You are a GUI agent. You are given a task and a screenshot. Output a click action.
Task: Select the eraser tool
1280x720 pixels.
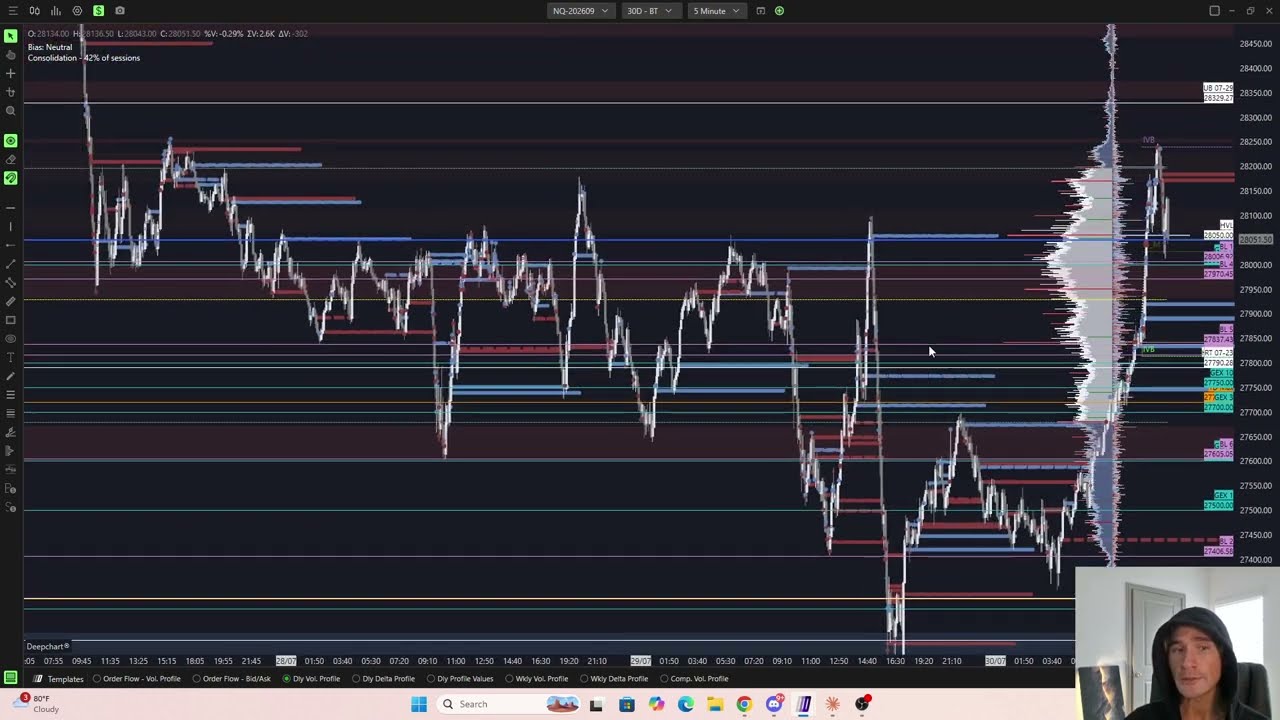point(11,160)
